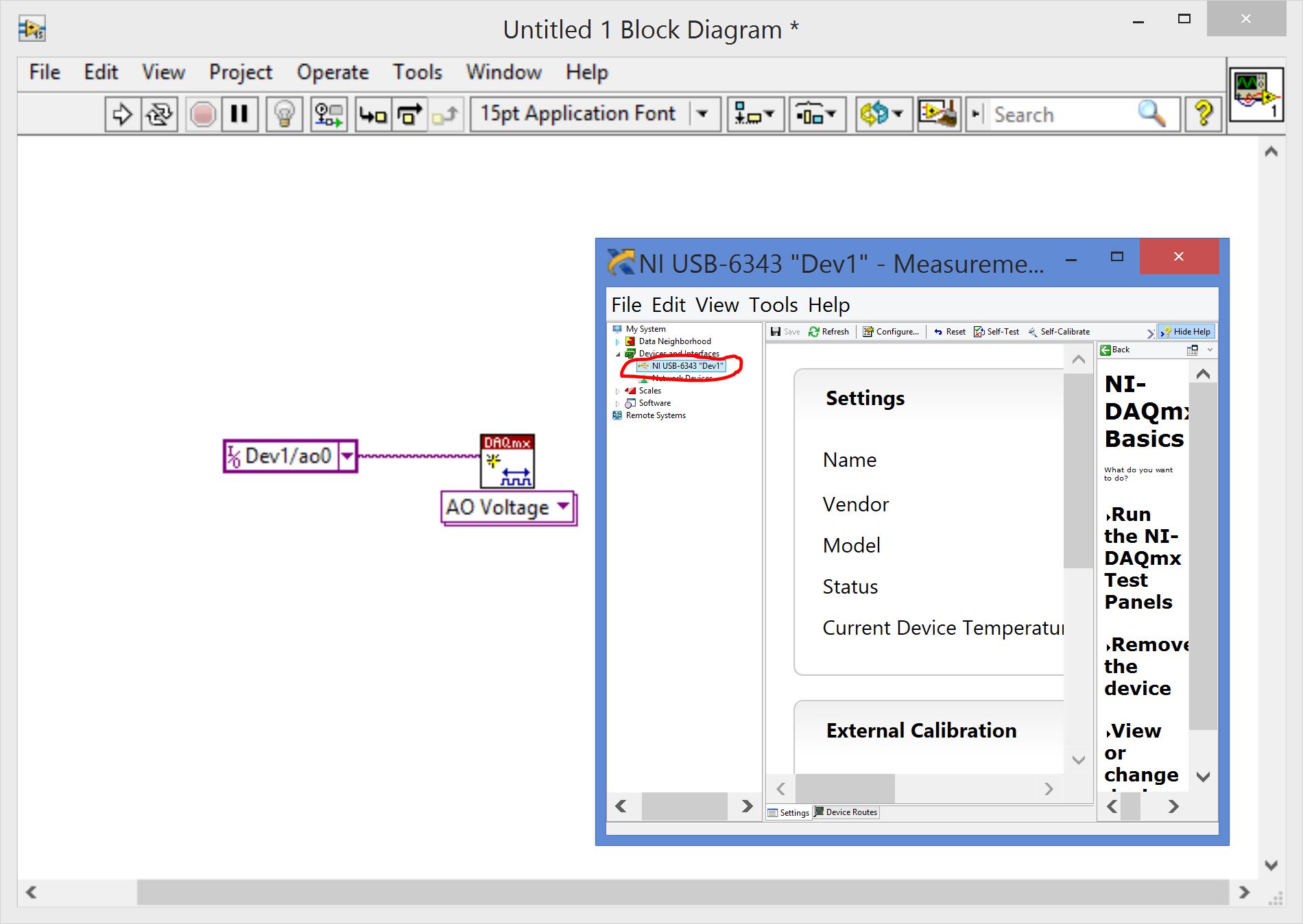This screenshot has width=1303, height=924.
Task: Click the red Abort Execution button
Action: pos(203,114)
